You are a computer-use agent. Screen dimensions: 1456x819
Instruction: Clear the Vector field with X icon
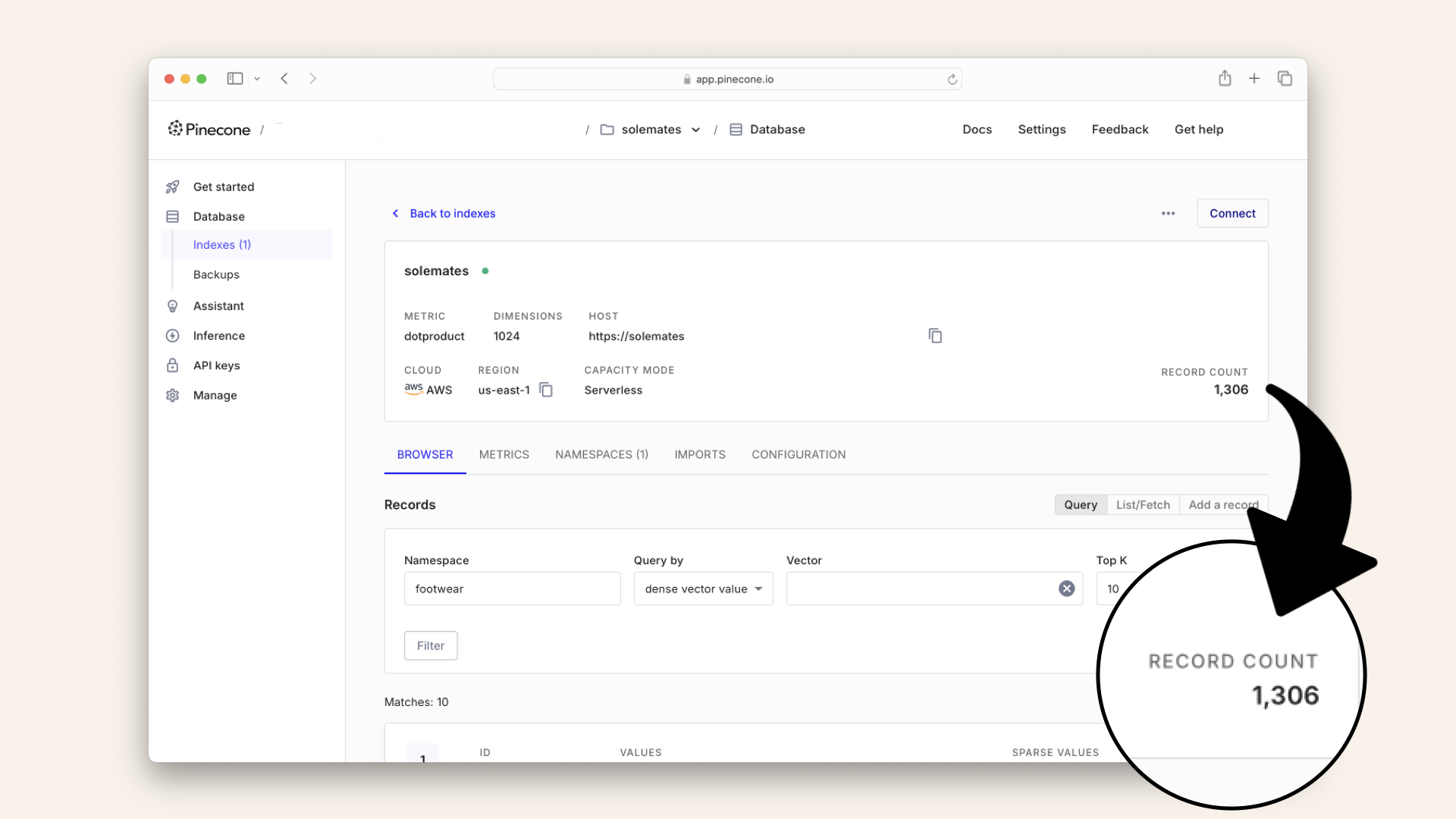tap(1067, 589)
